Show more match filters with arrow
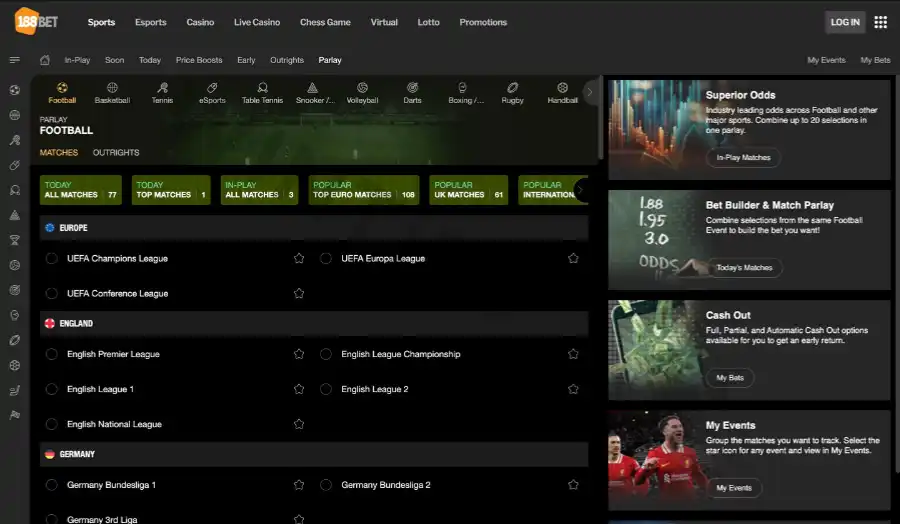The width and height of the screenshot is (900, 524). point(581,190)
